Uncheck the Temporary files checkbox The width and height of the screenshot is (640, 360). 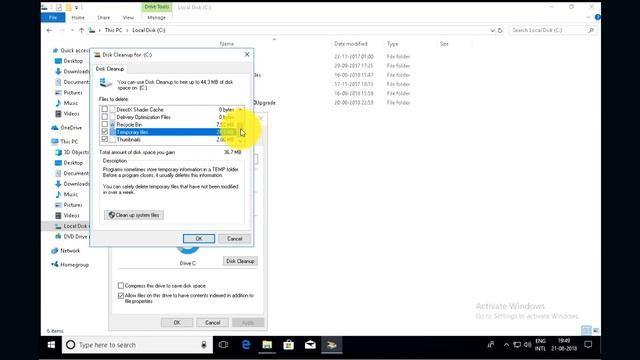point(104,131)
